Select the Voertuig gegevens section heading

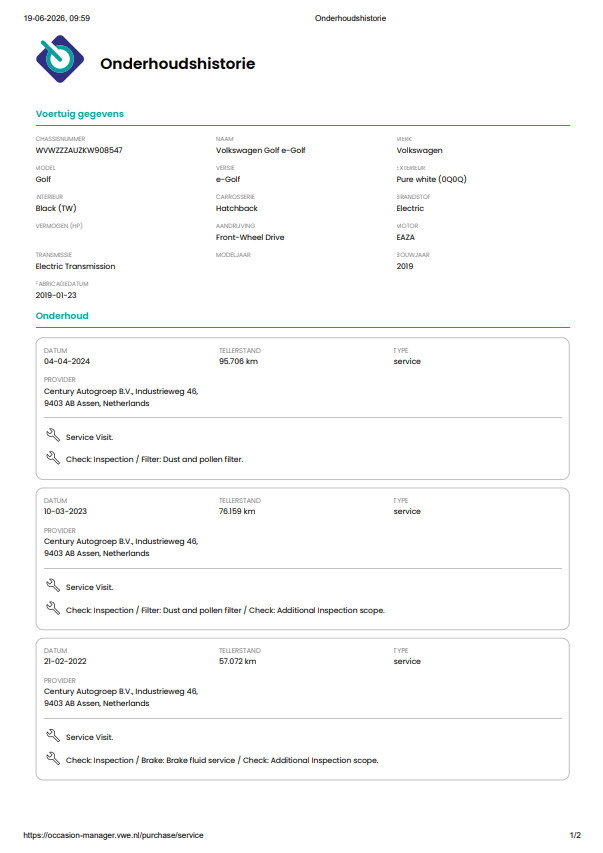[x=79, y=114]
